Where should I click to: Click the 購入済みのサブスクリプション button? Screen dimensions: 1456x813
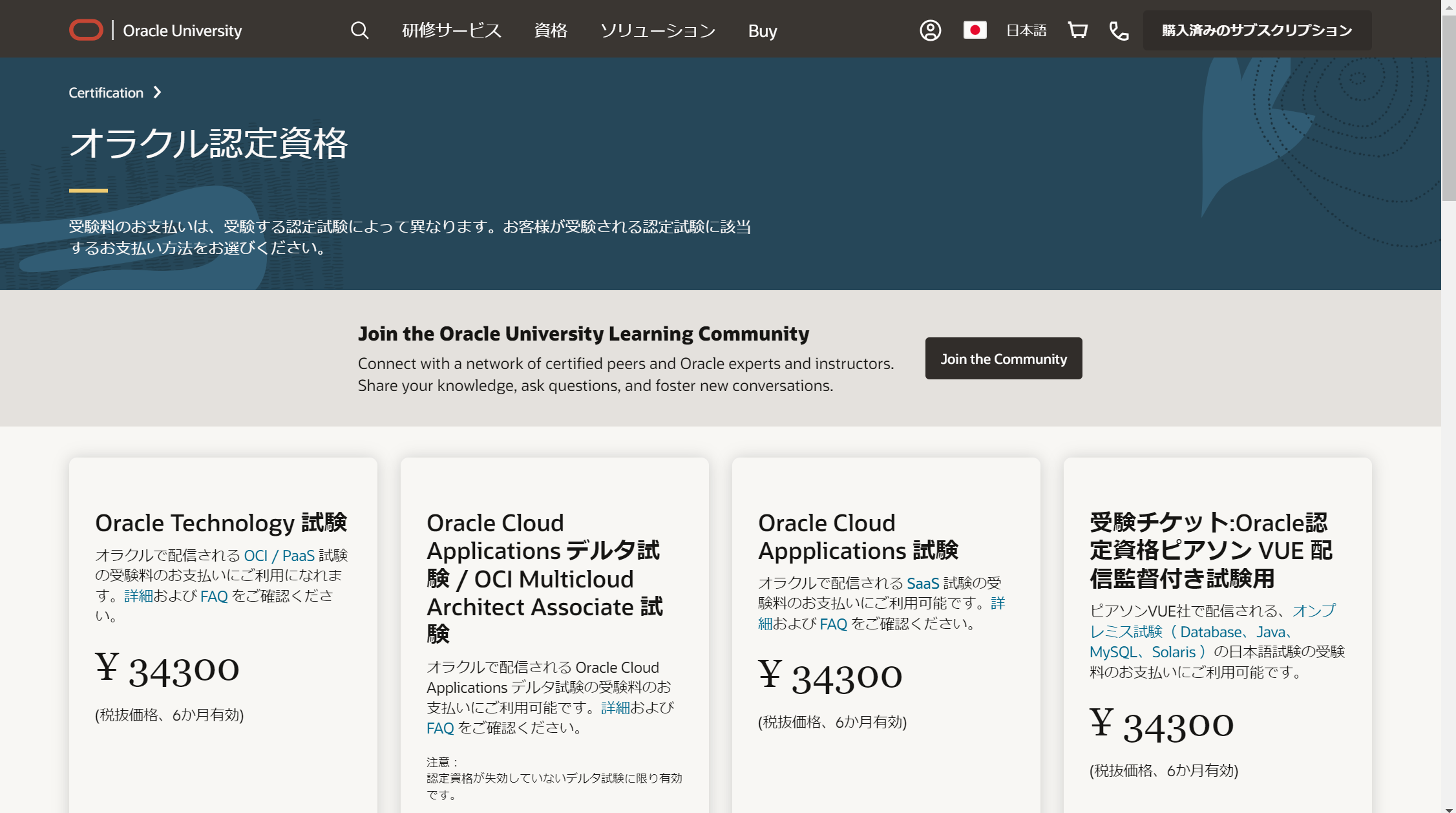point(1257,30)
